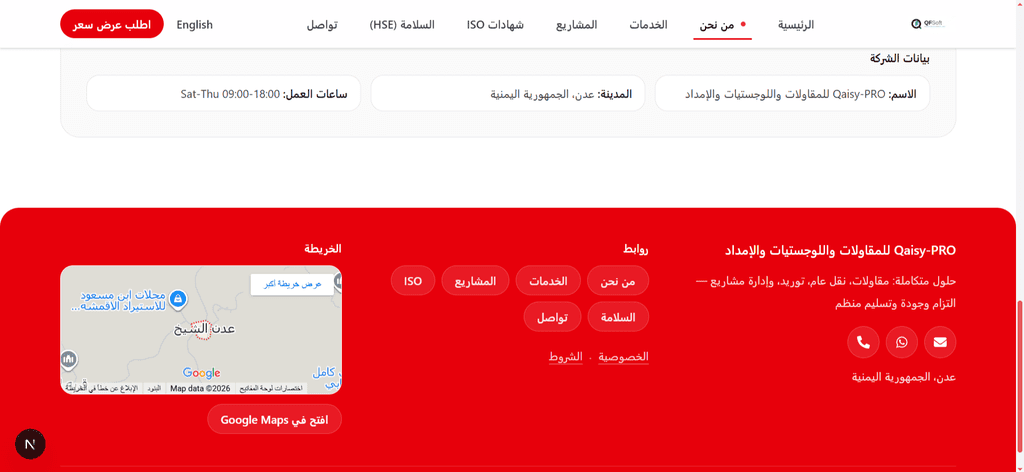Open the الخصوصية privacy link
Image resolution: width=1024 pixels, height=472 pixels.
(624, 357)
